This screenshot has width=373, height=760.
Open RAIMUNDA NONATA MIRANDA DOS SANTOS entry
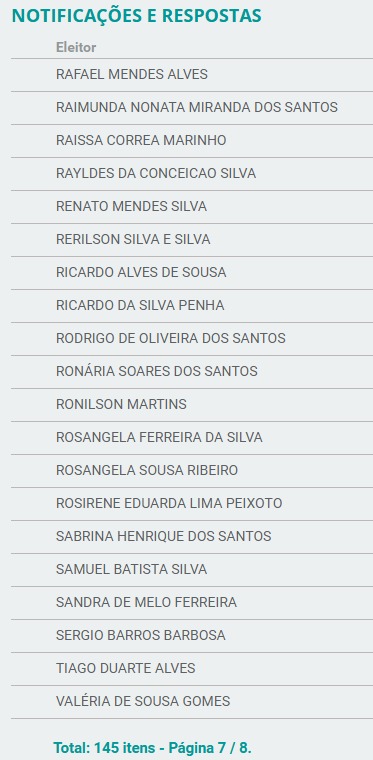pos(192,108)
